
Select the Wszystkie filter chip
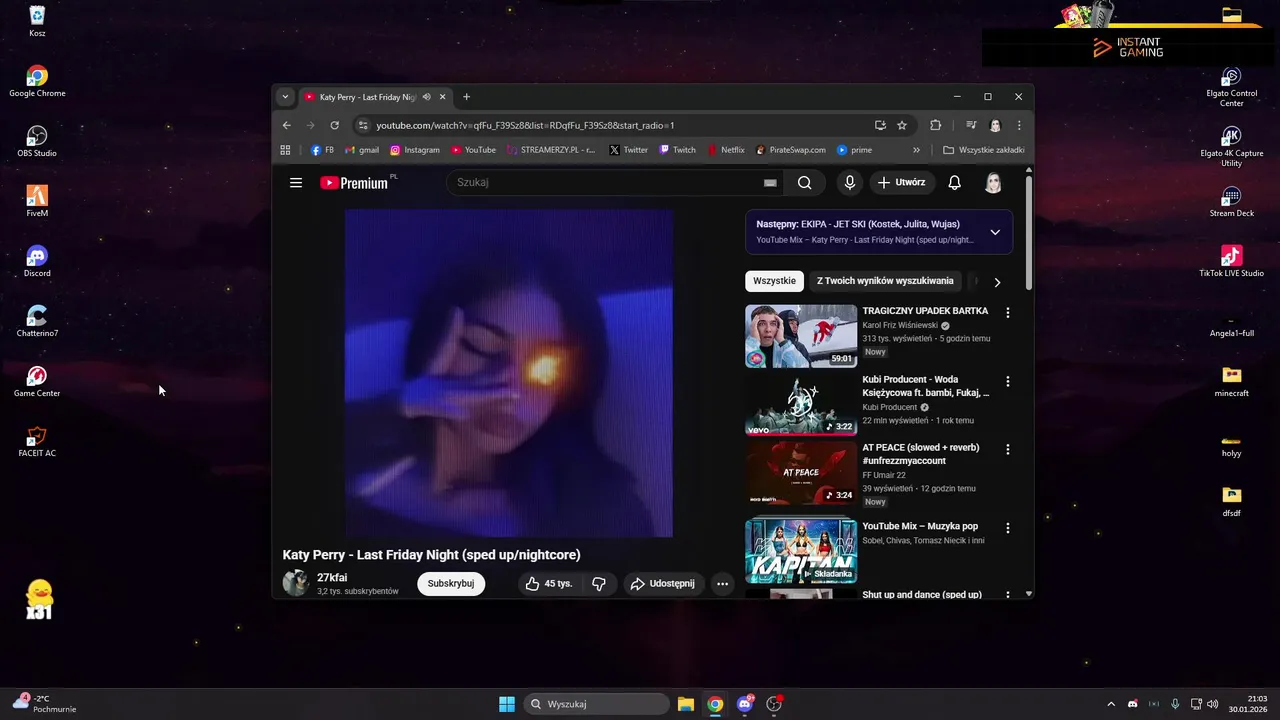coord(774,281)
